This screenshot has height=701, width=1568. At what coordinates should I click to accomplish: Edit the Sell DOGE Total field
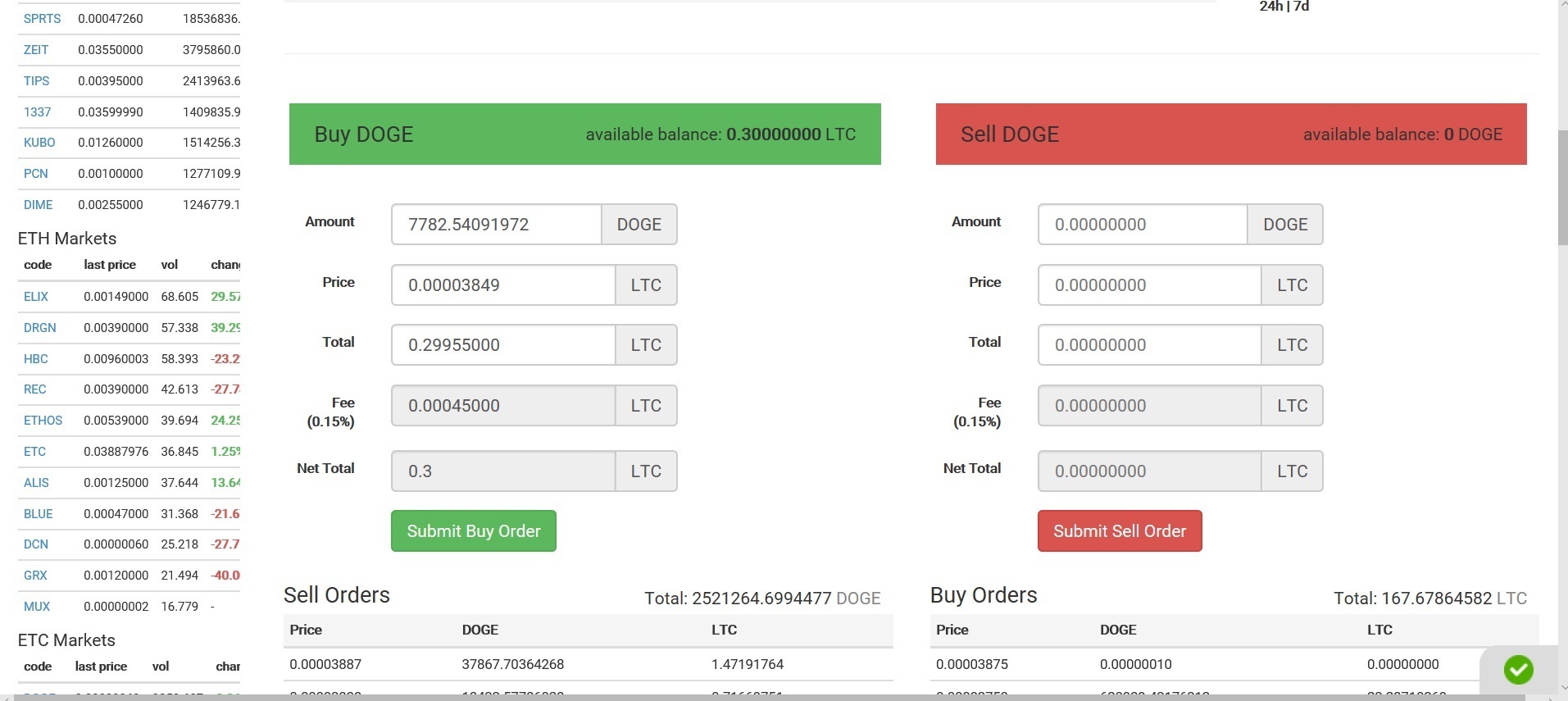click(1149, 344)
